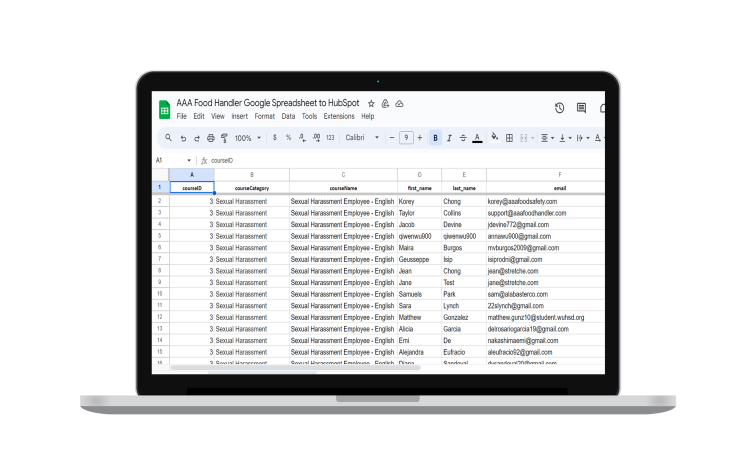Open the Extensions menu

[x=339, y=117]
